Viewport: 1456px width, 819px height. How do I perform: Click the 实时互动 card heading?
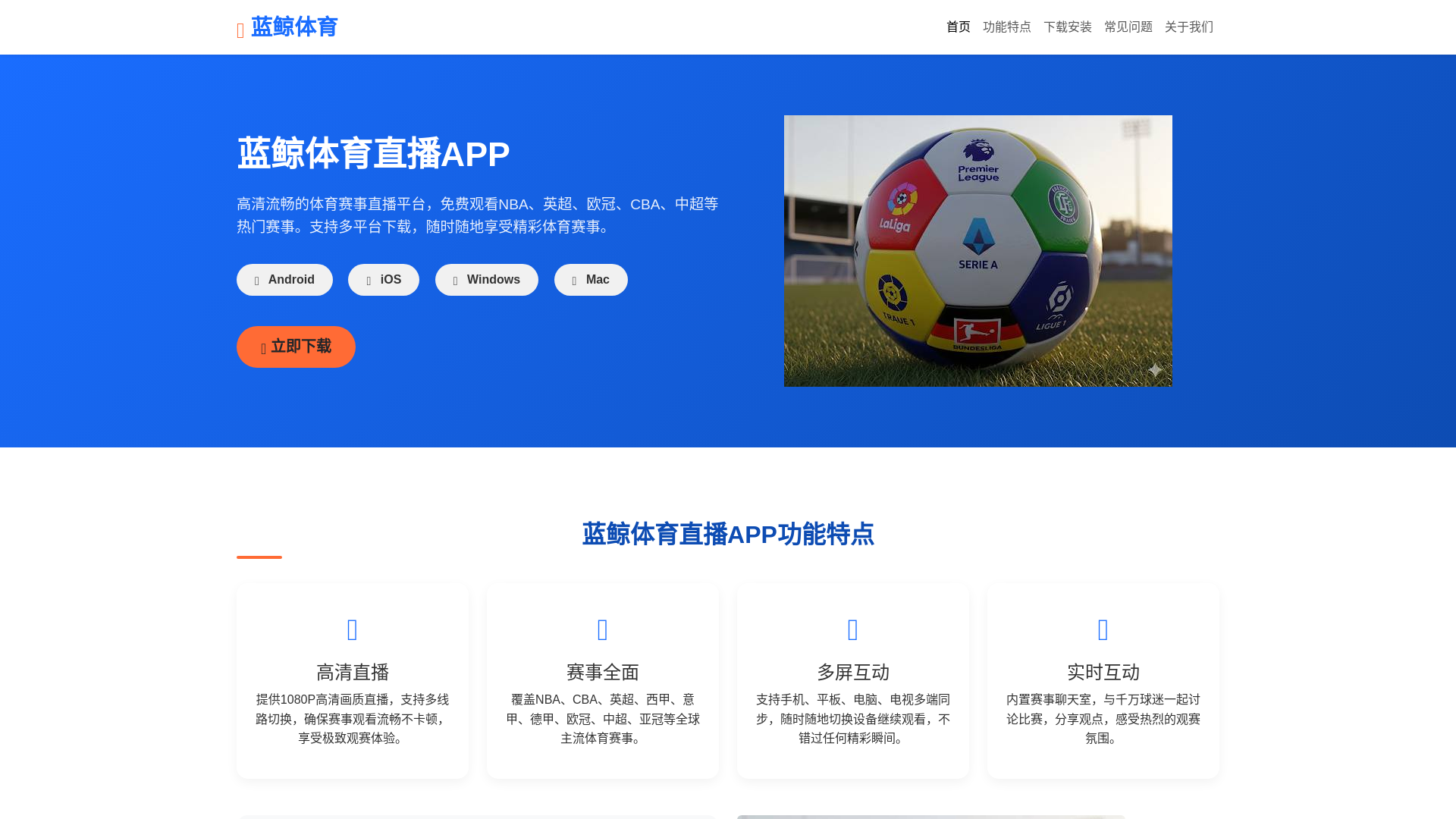coord(1103,673)
